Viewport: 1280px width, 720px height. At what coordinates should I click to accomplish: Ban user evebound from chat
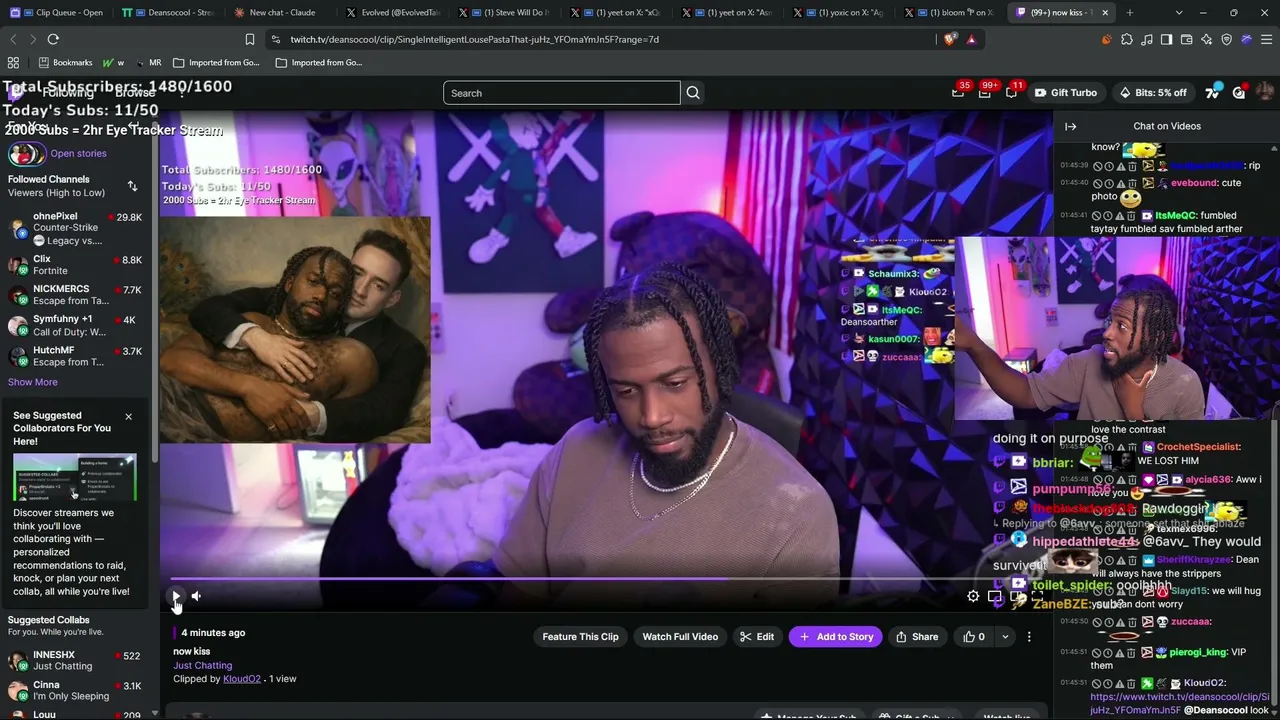tap(1098, 183)
